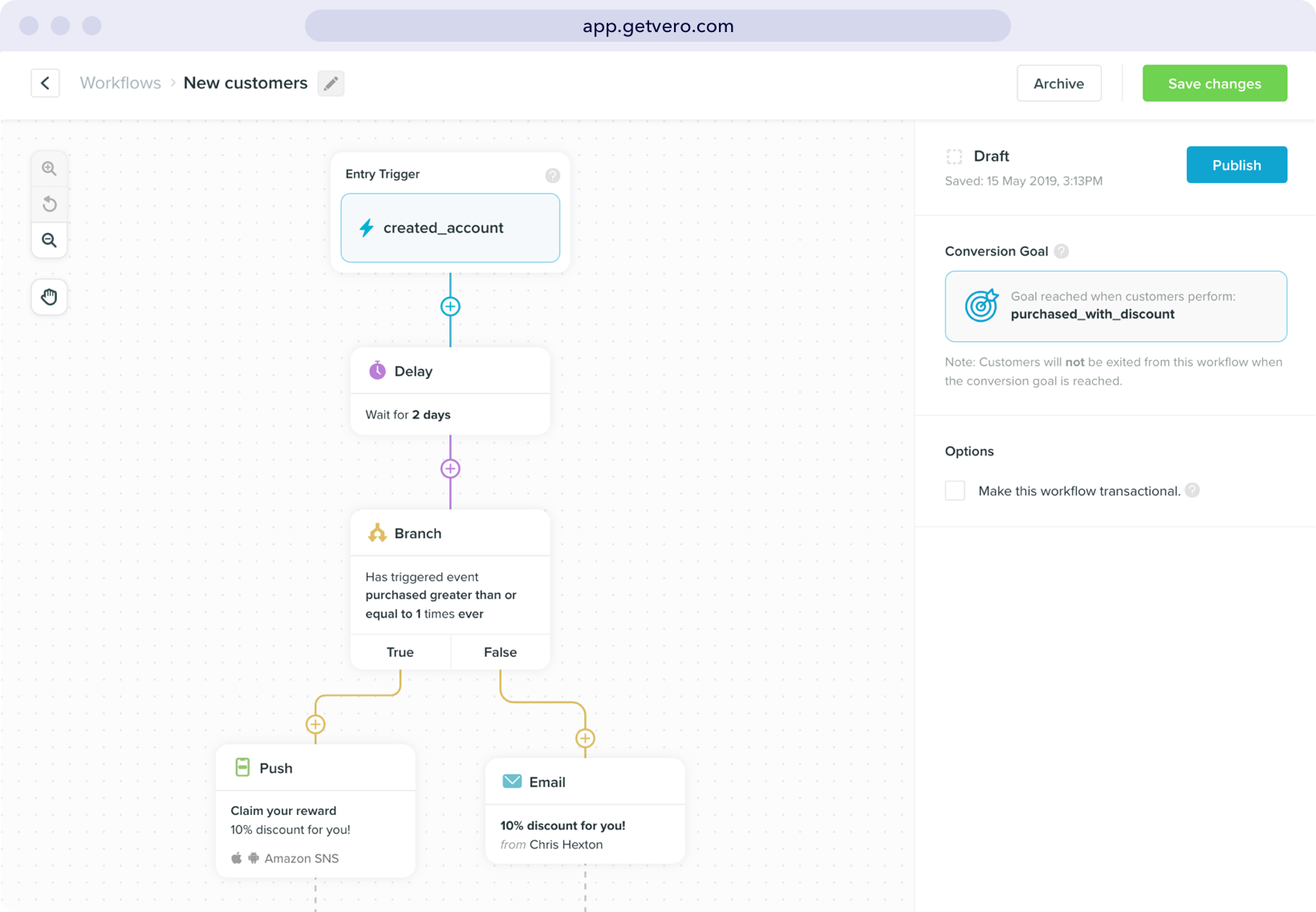Add a step below the Entry Trigger
Image resolution: width=1316 pixels, height=912 pixels.
[450, 307]
